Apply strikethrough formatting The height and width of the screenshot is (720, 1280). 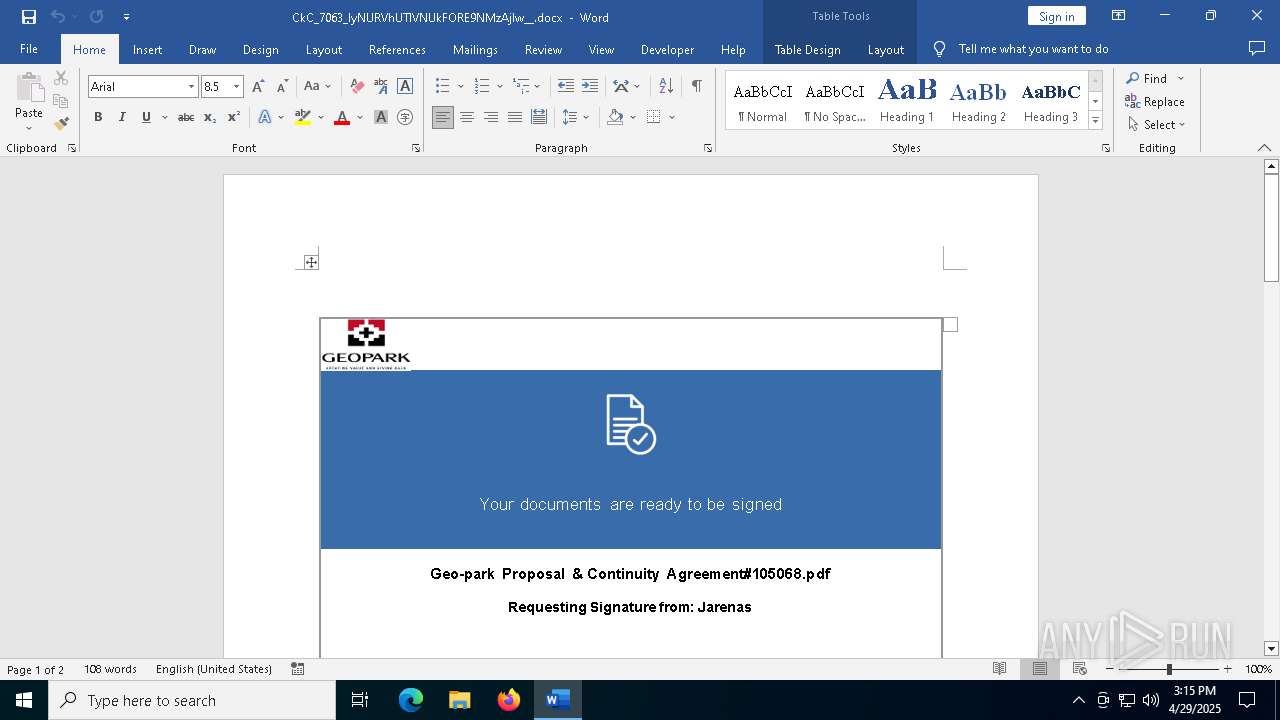(186, 117)
